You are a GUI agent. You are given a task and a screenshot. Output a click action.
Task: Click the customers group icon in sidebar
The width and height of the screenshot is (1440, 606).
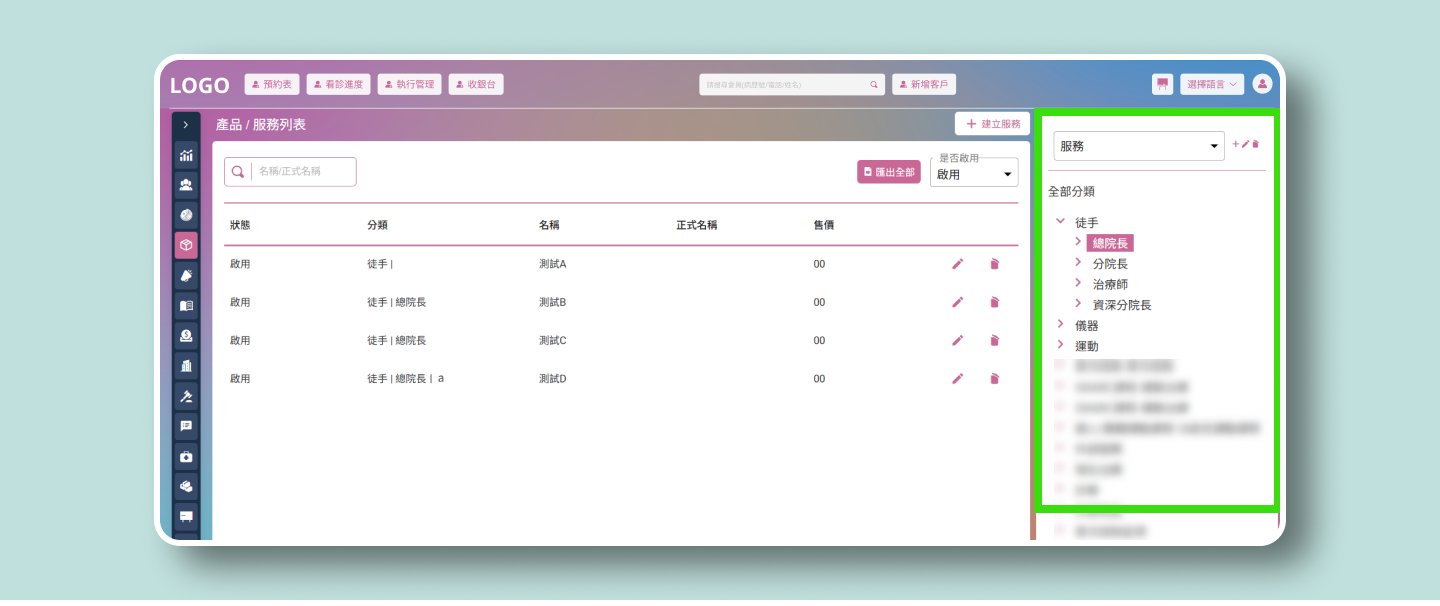tap(186, 185)
